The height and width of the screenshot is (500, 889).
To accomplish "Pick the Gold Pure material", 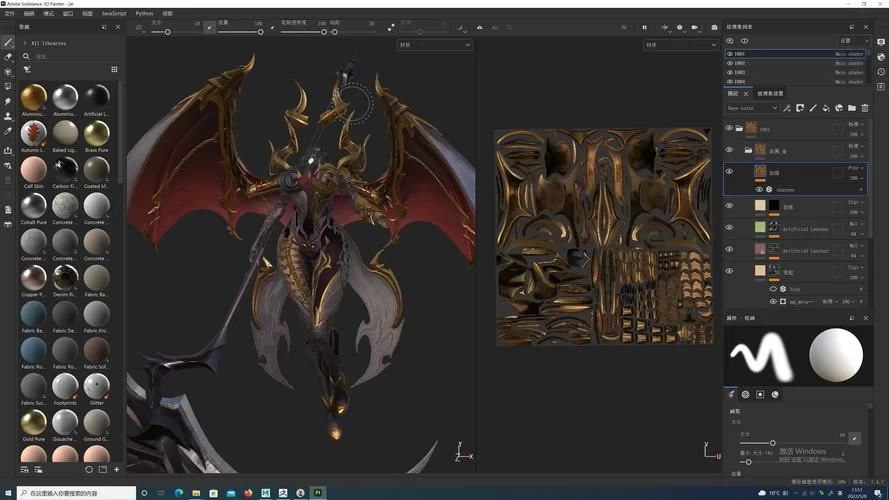I will point(33,425).
